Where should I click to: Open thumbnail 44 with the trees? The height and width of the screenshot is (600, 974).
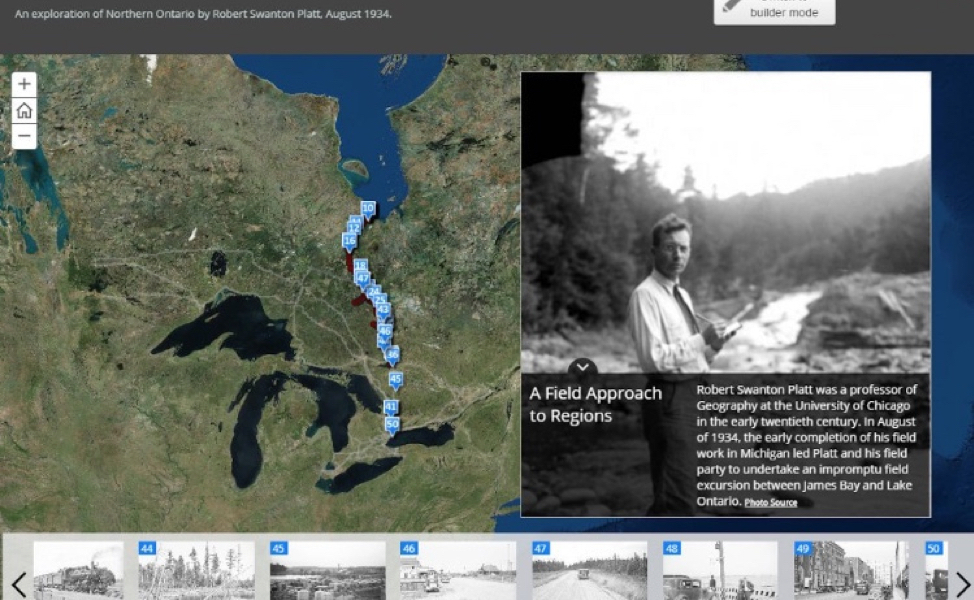pyautogui.click(x=197, y=571)
